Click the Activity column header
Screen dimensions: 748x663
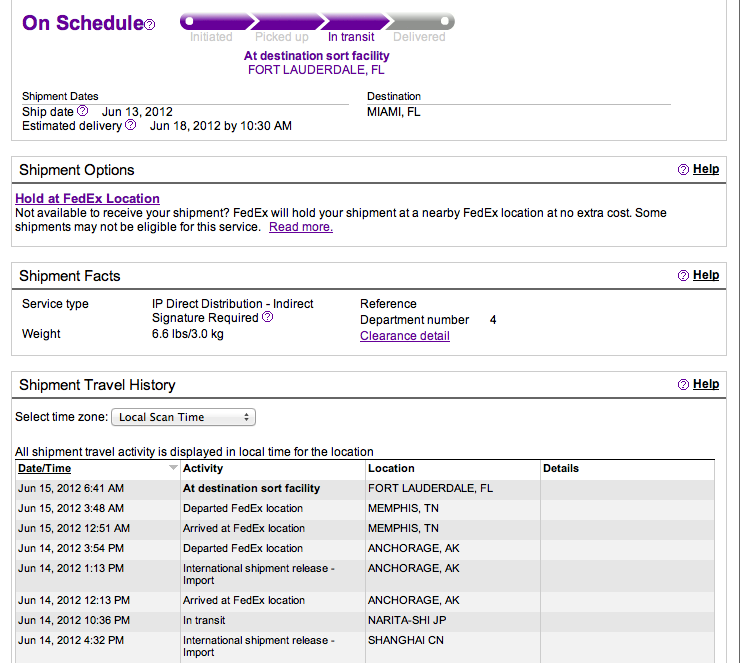[x=203, y=468]
